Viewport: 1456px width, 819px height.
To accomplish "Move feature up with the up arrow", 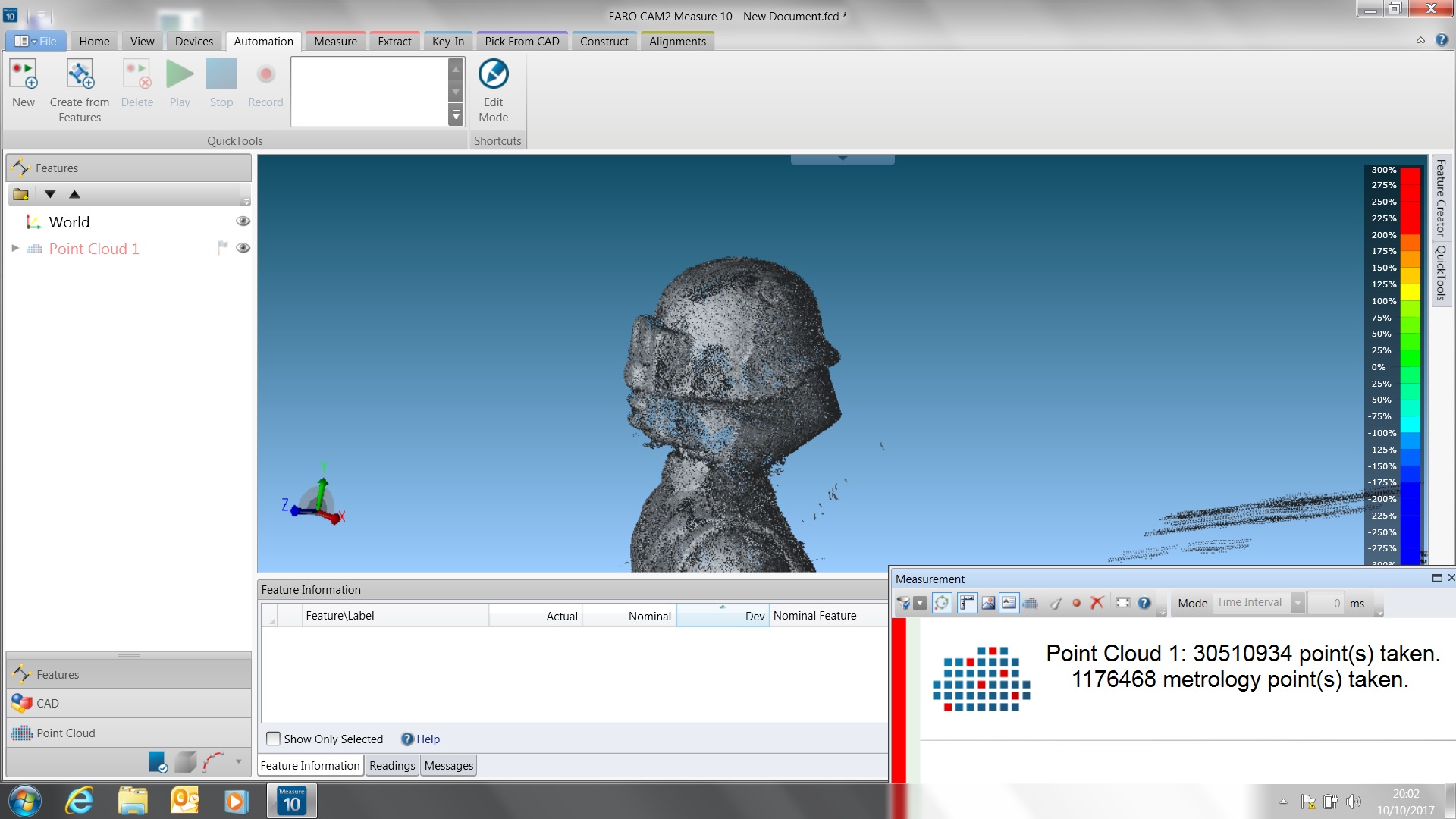I will (74, 194).
